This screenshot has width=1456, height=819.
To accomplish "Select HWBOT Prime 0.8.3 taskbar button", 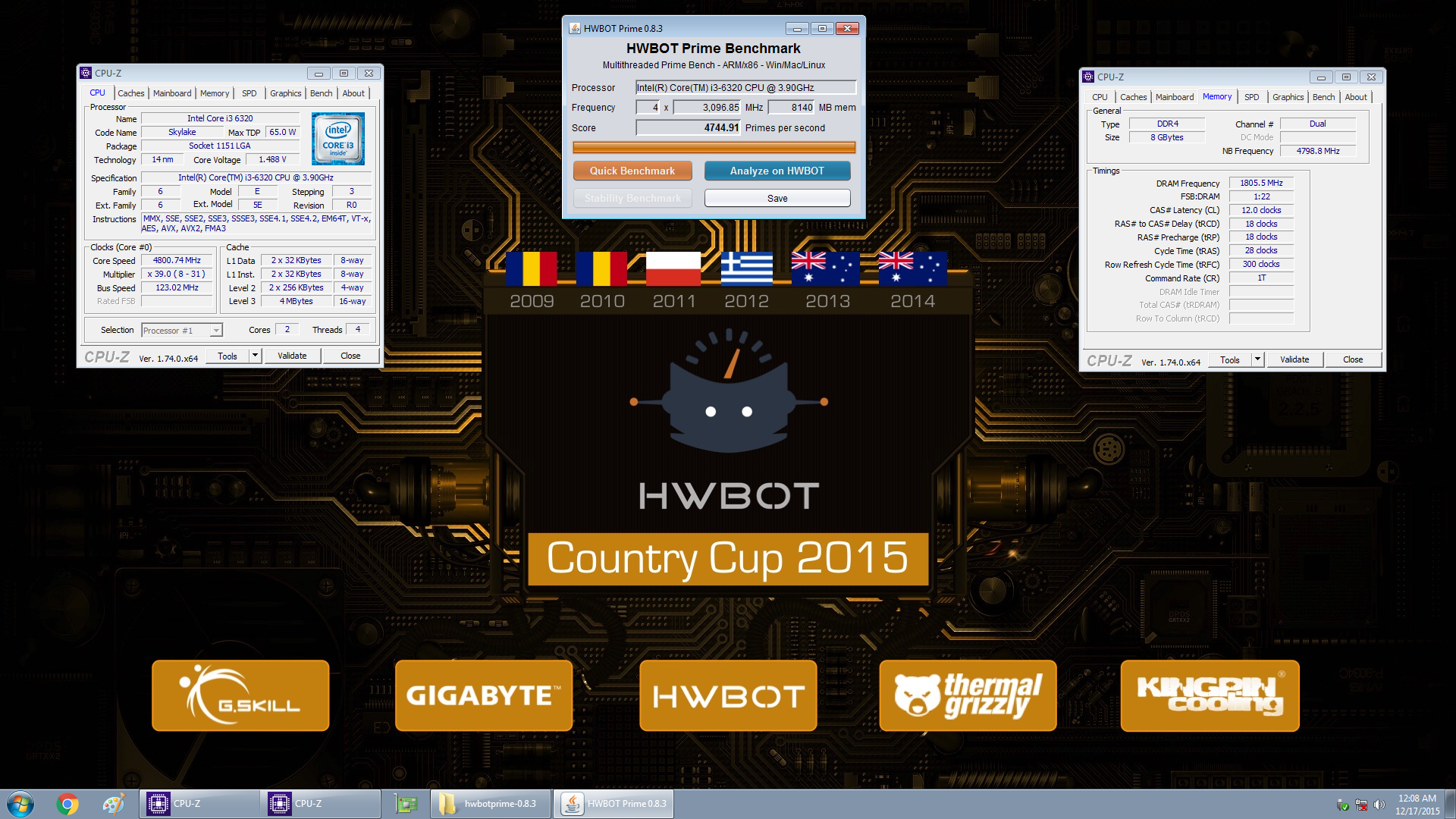I will point(613,804).
